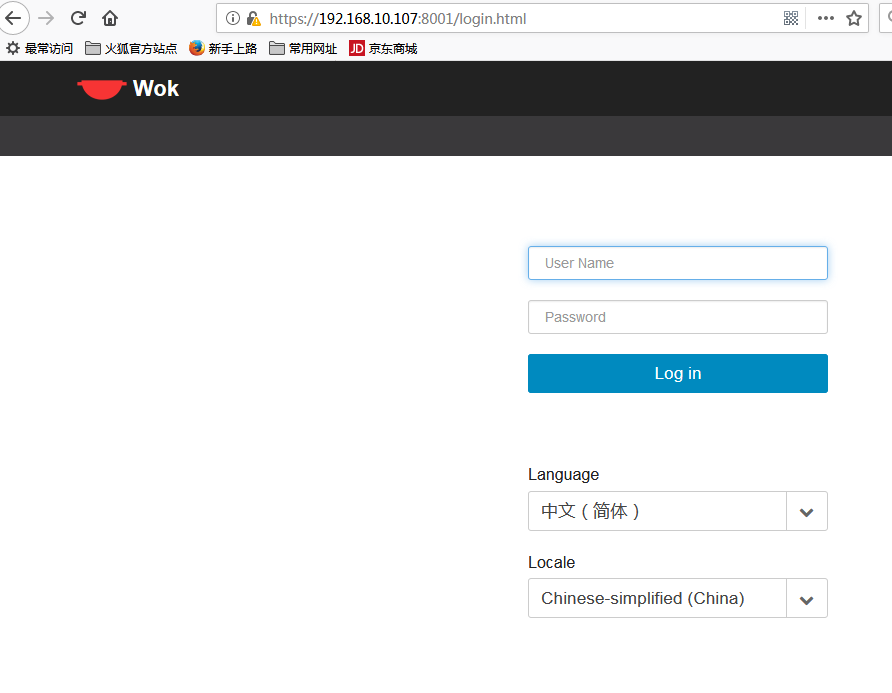Screen dimensions: 892x693
Task: Open the 最常访问 bookmarks menu
Action: (39, 48)
